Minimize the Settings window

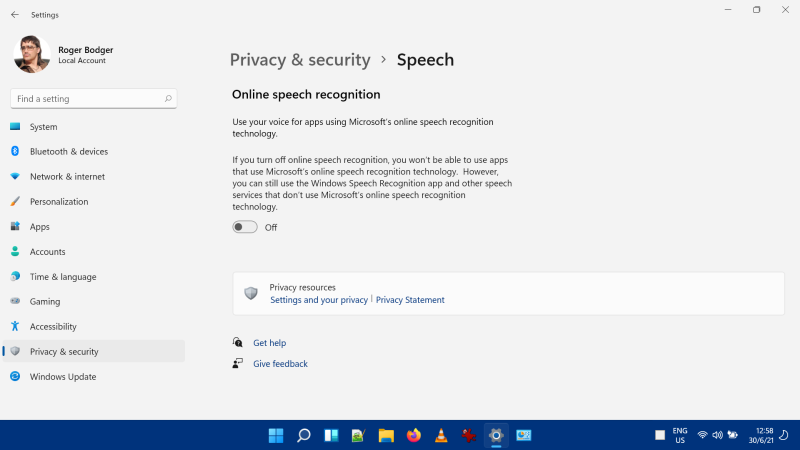click(x=728, y=10)
